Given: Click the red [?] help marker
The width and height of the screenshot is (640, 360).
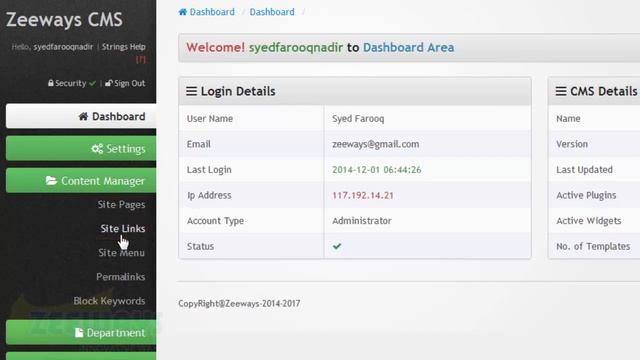Looking at the screenshot, I should 141,60.
